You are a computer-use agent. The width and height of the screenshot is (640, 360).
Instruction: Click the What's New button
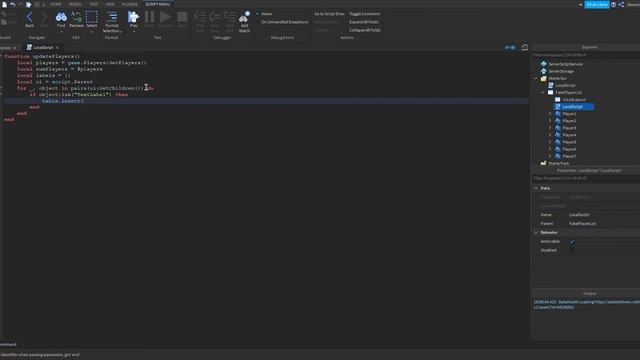coord(597,4)
